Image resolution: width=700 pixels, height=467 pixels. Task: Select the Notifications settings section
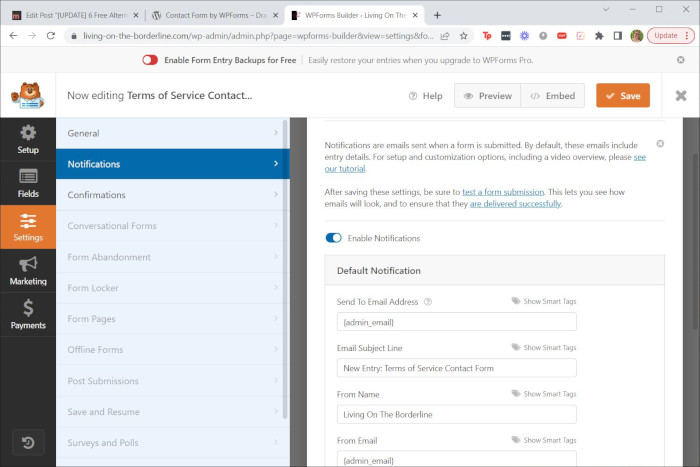pos(173,164)
